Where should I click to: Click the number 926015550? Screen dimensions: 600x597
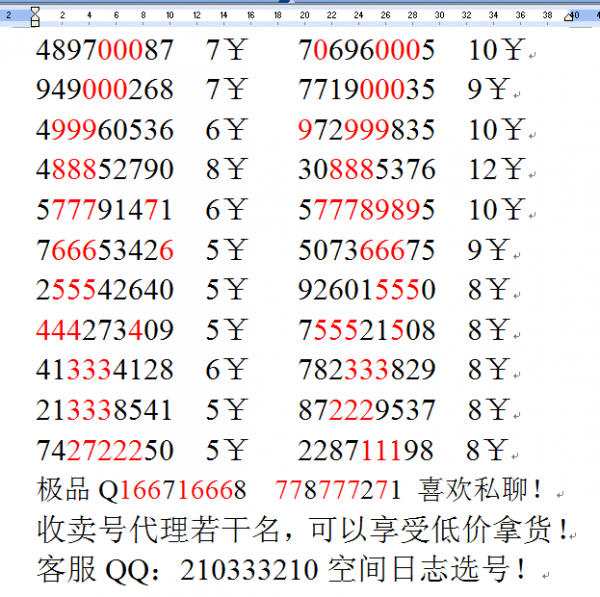tap(367, 290)
